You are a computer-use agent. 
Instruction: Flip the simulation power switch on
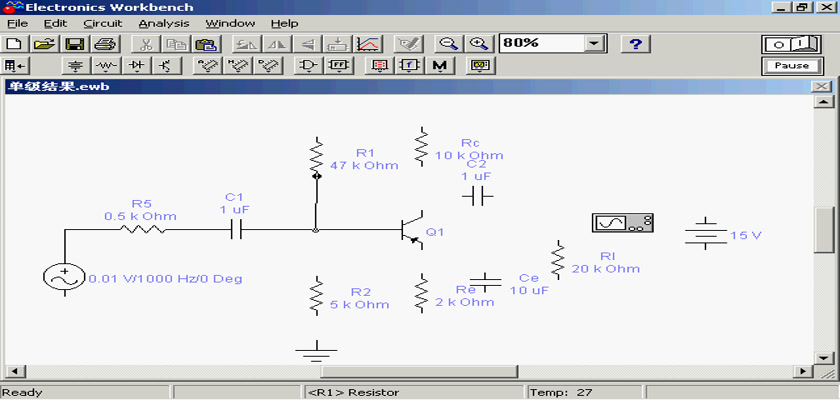coord(791,44)
